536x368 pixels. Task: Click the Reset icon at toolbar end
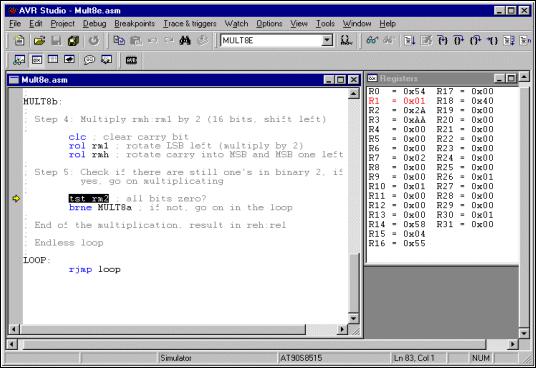pyautogui.click(x=525, y=41)
